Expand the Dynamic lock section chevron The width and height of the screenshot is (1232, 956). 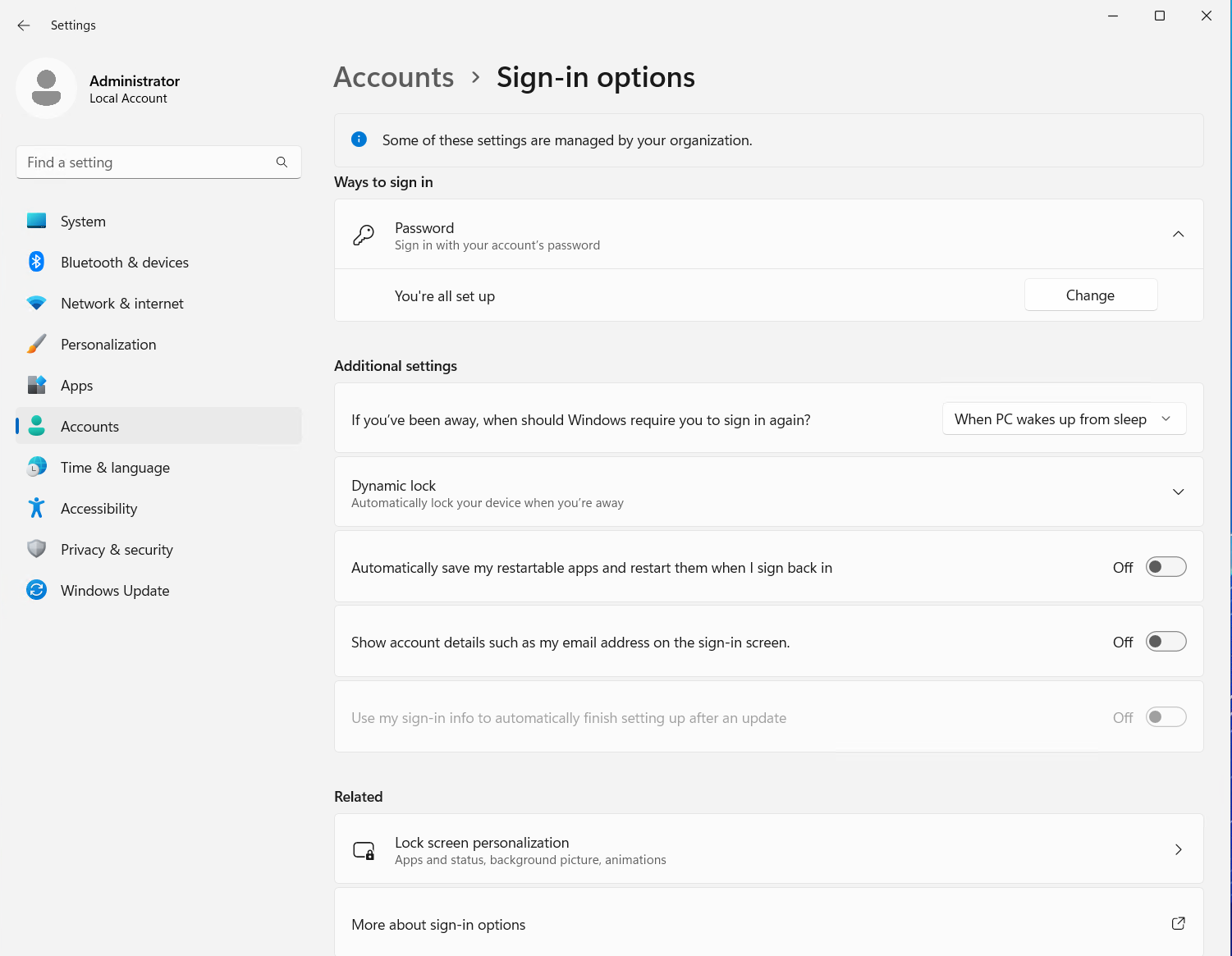1178,492
